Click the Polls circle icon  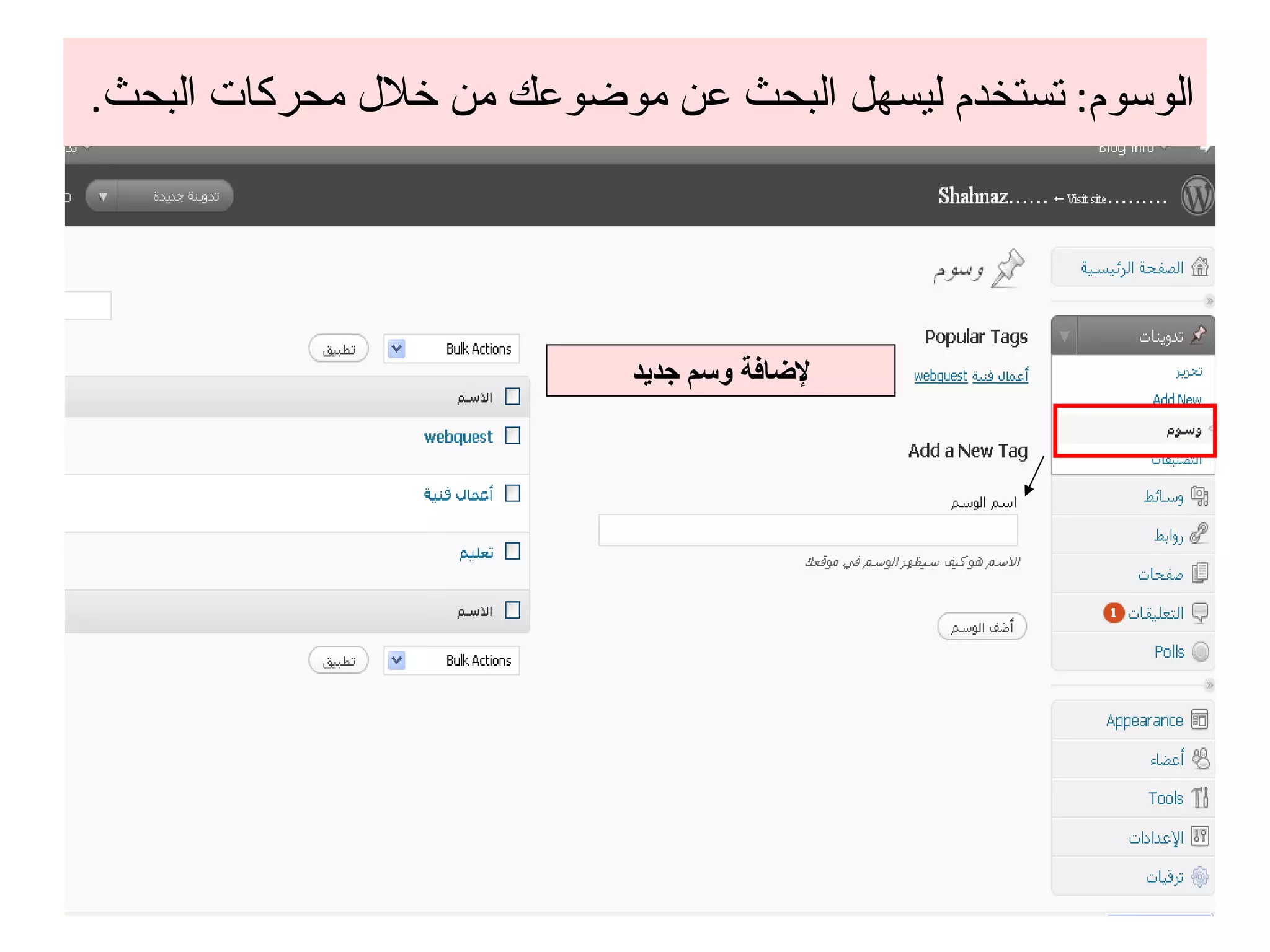pyautogui.click(x=1201, y=651)
